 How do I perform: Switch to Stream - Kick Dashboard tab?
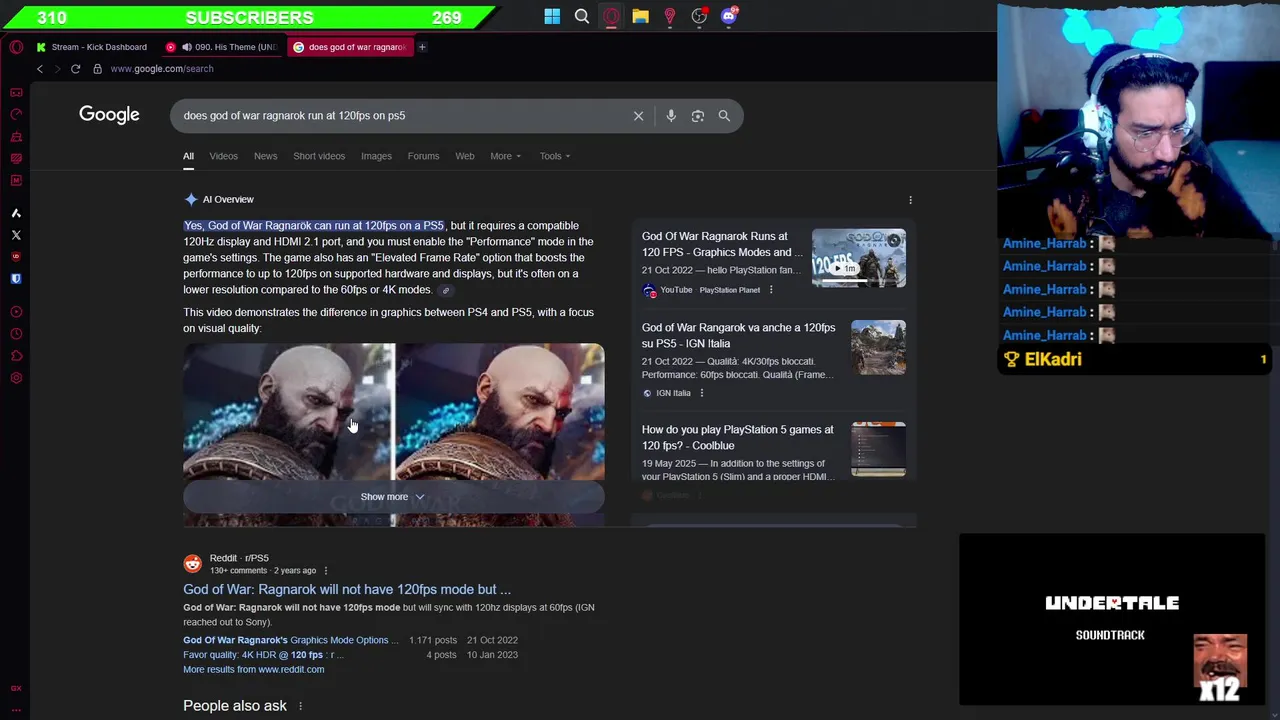pyautogui.click(x=91, y=47)
